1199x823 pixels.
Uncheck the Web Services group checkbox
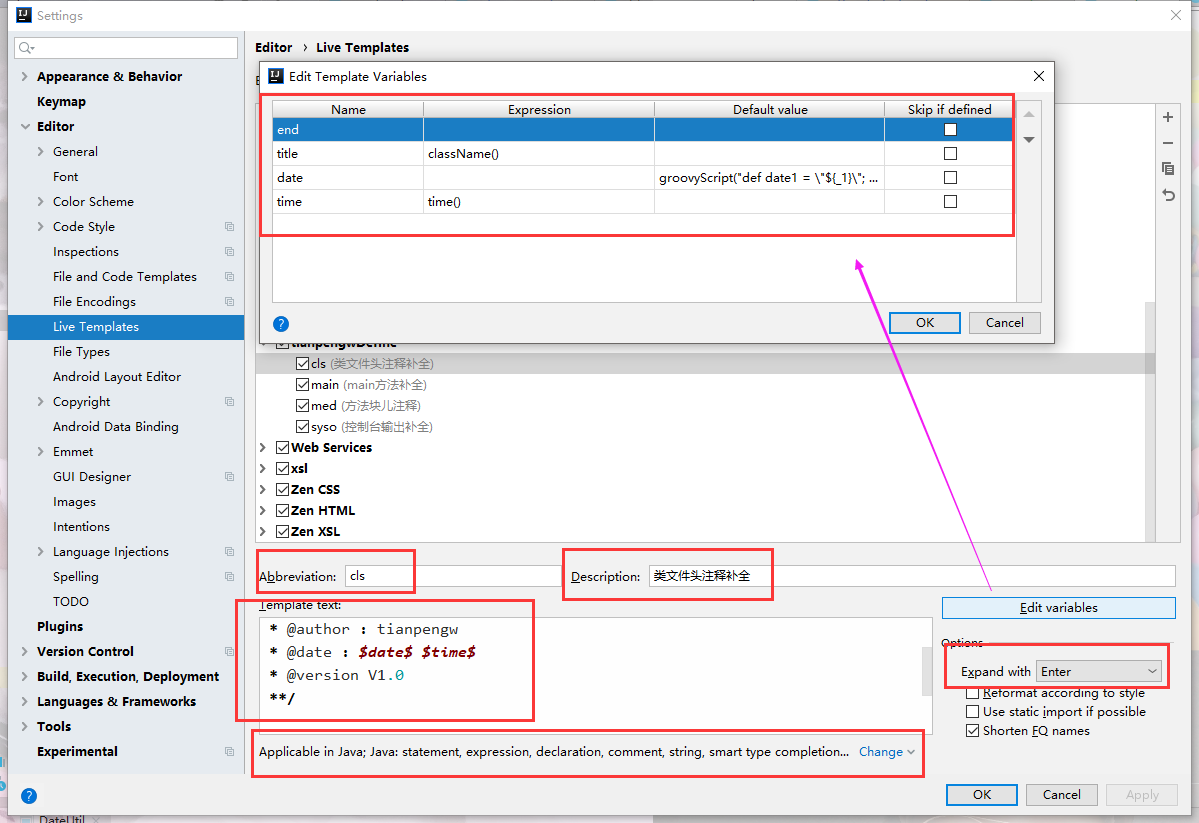[283, 447]
